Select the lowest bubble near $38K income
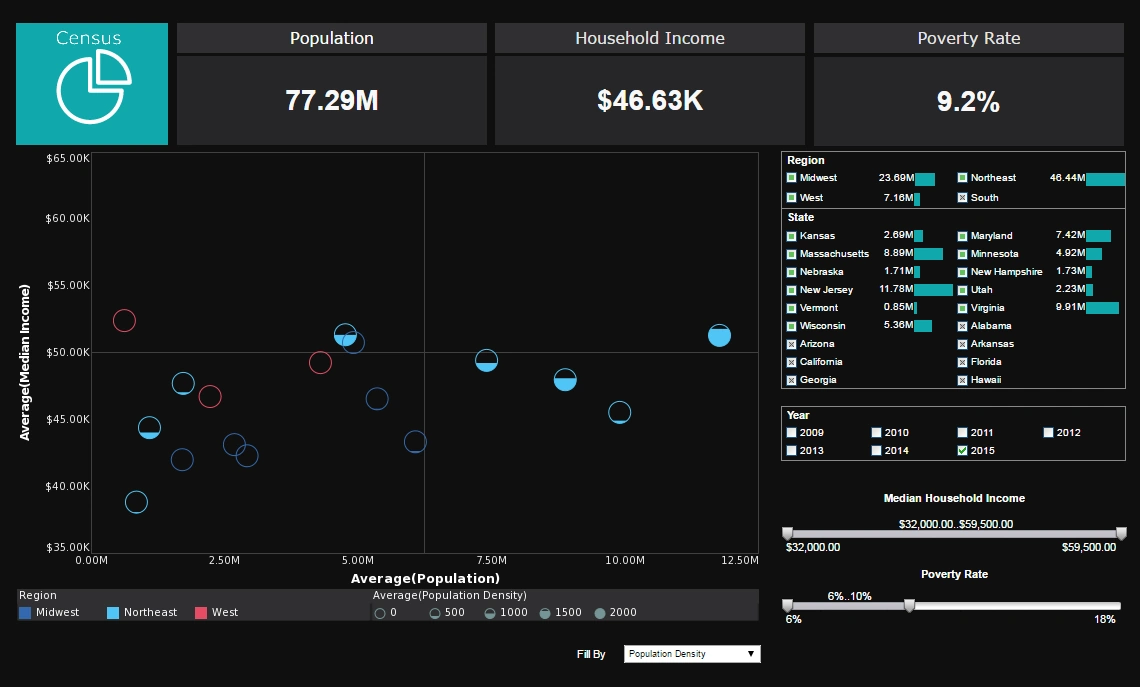 click(x=136, y=502)
